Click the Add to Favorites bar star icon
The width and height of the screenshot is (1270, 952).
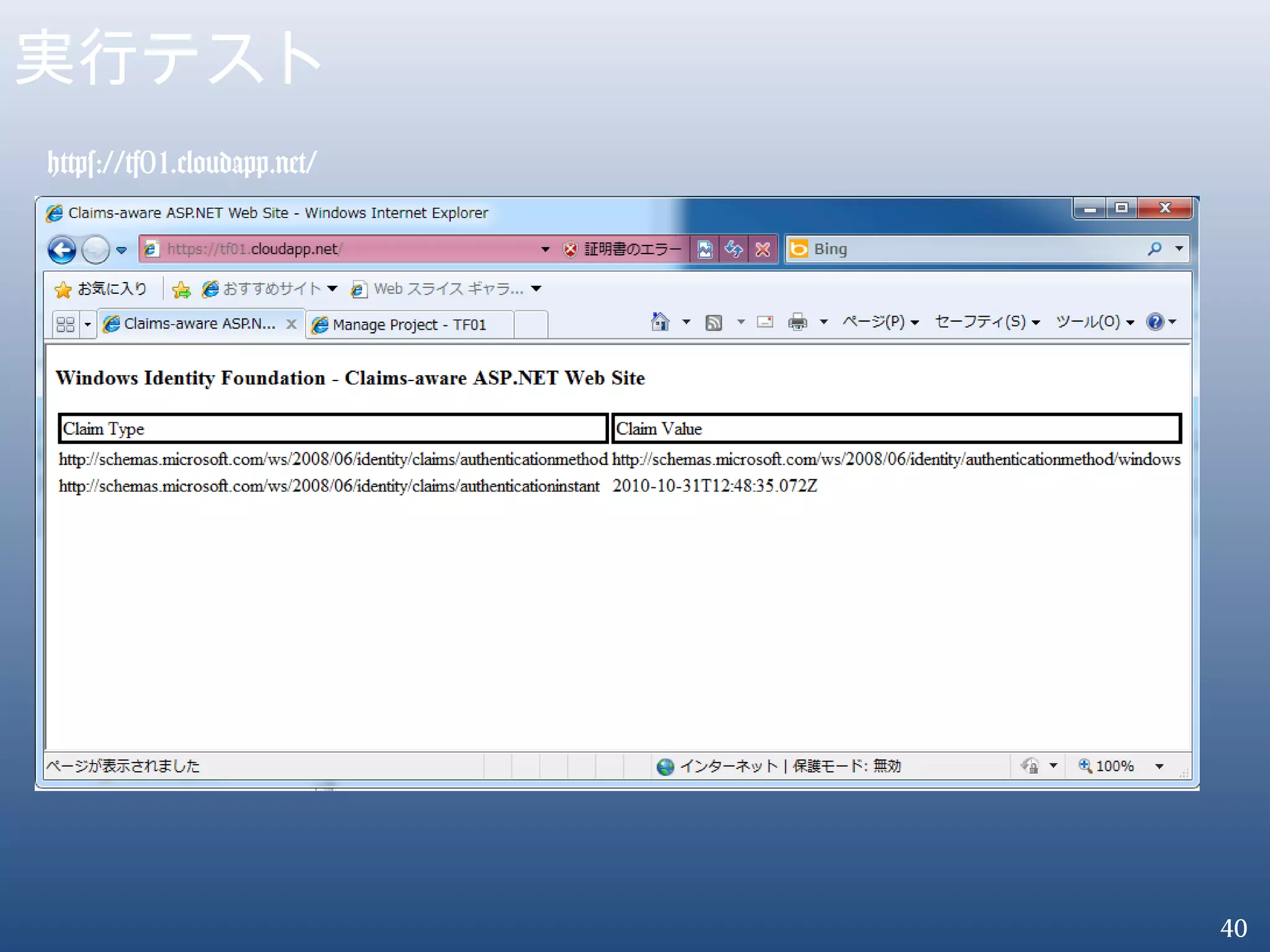tap(181, 289)
